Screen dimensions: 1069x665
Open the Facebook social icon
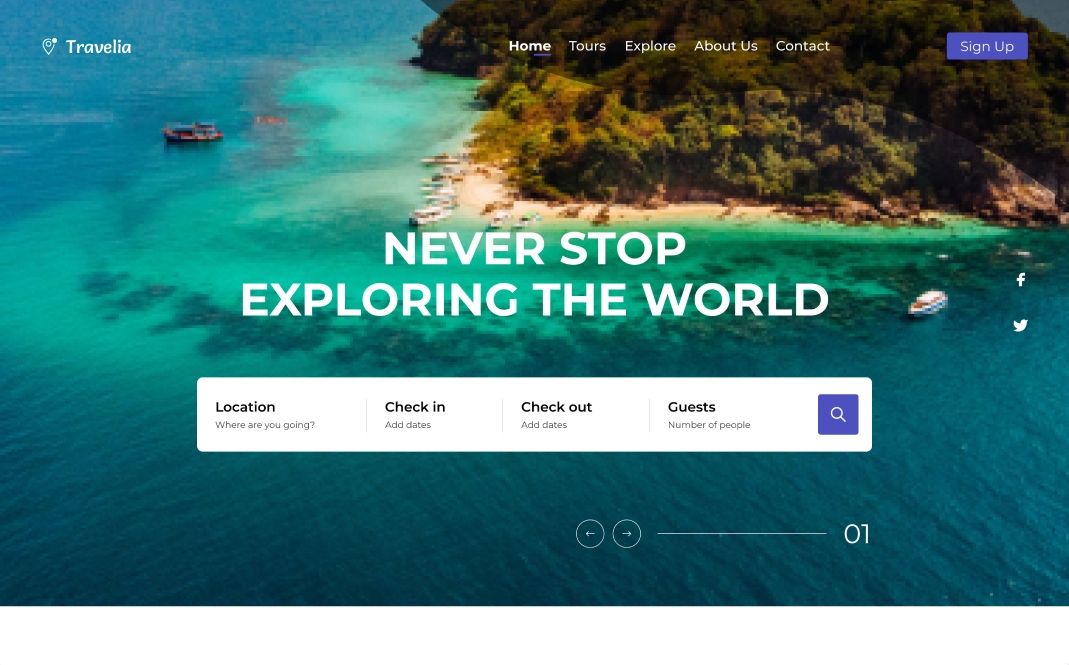click(1020, 280)
